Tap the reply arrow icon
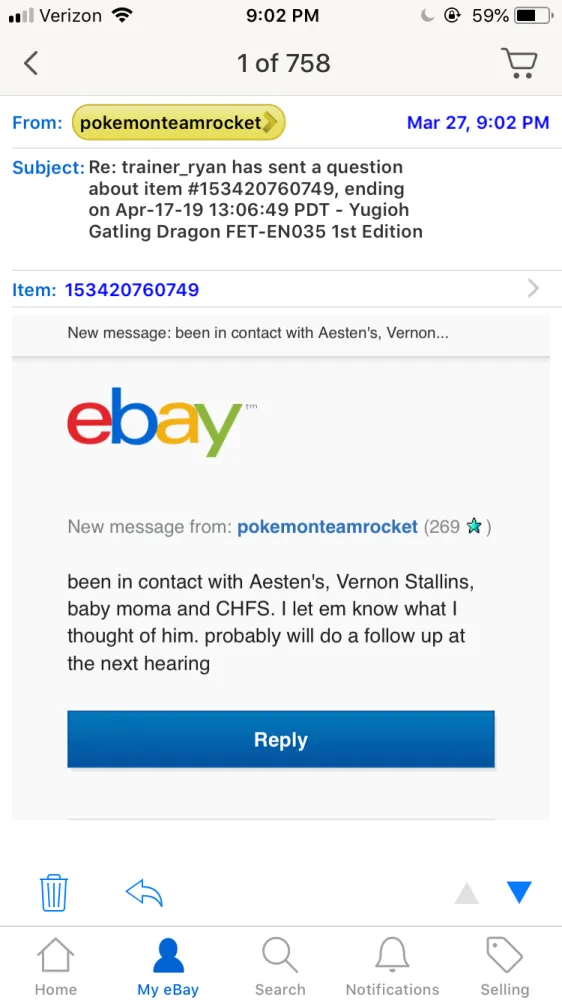This screenshot has width=562, height=1000. 144,892
